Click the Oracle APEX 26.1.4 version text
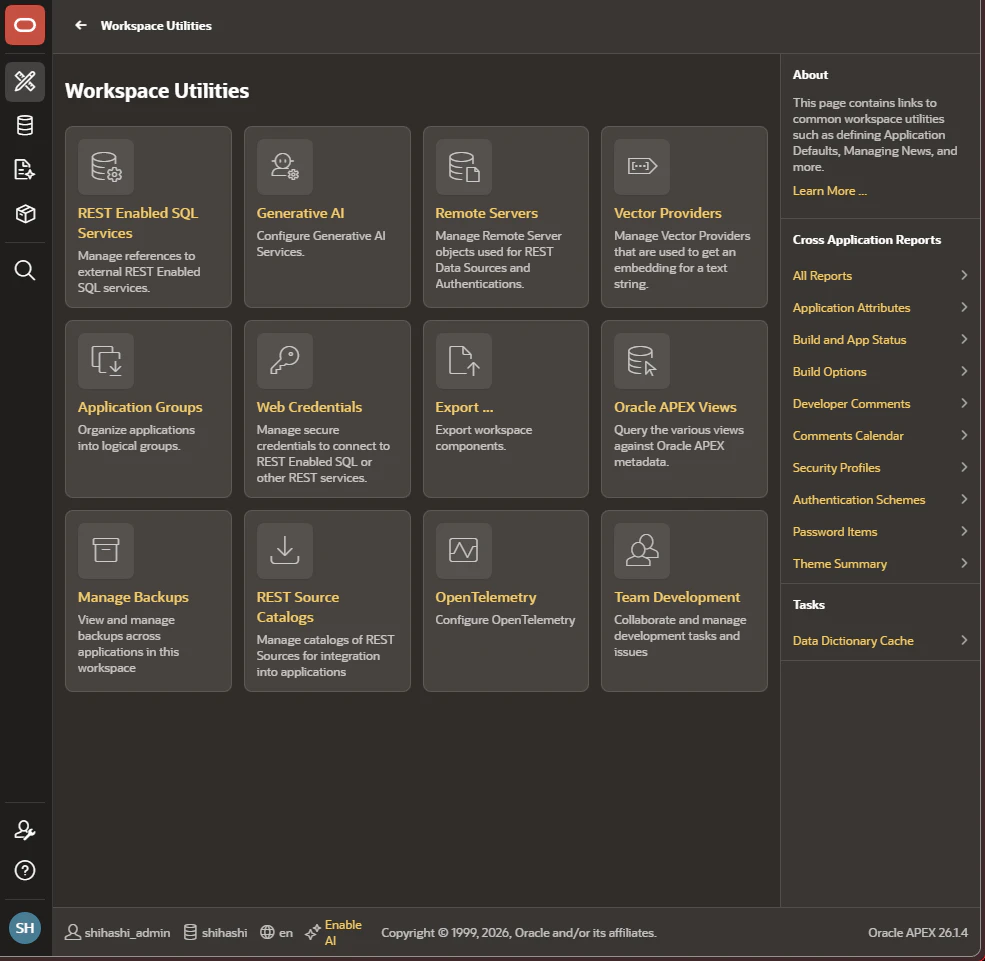The width and height of the screenshot is (985, 961). (x=918, y=933)
